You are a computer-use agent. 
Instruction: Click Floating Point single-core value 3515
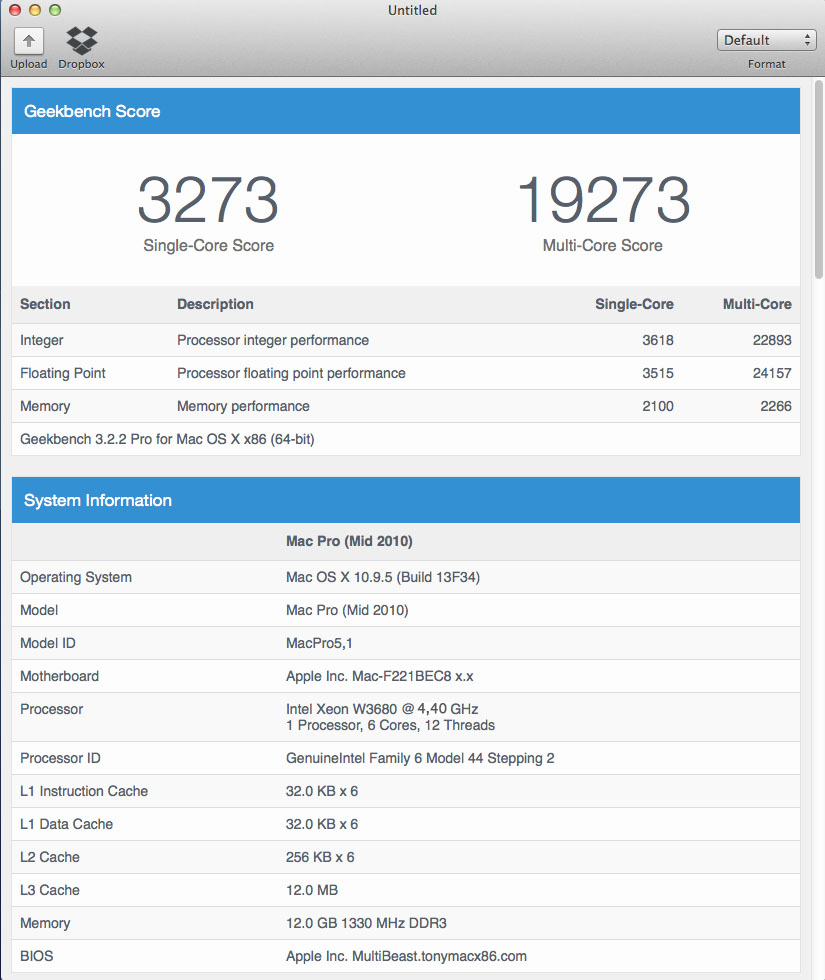(658, 373)
